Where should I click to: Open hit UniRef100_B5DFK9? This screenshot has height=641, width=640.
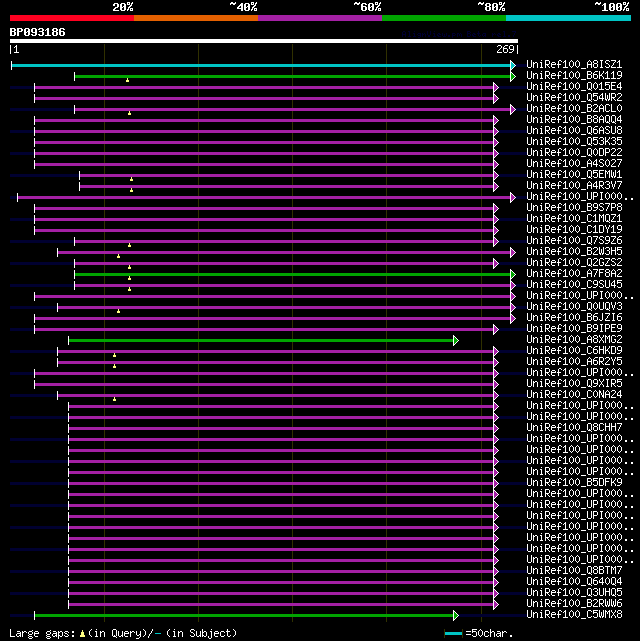[x=574, y=483]
